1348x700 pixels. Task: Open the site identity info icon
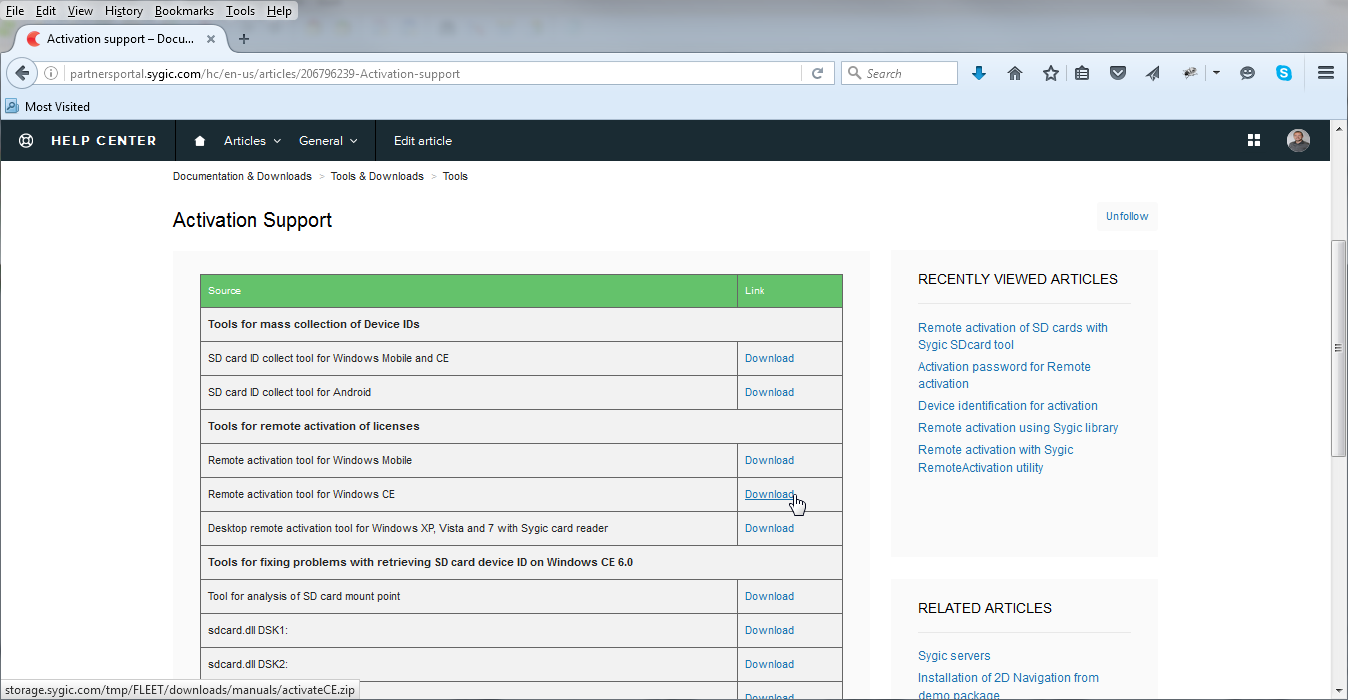(x=51, y=73)
